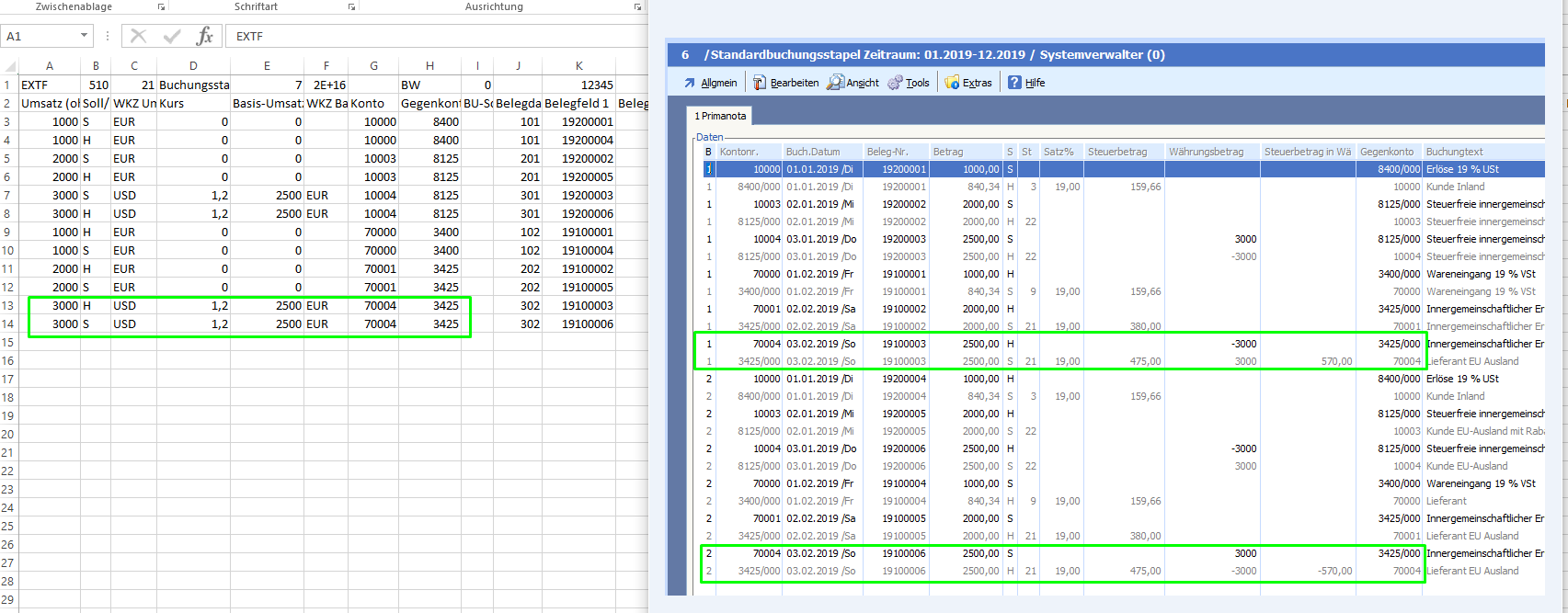Open Schriftart group dialog launcher
The height and width of the screenshot is (613, 1568).
pyautogui.click(x=351, y=7)
